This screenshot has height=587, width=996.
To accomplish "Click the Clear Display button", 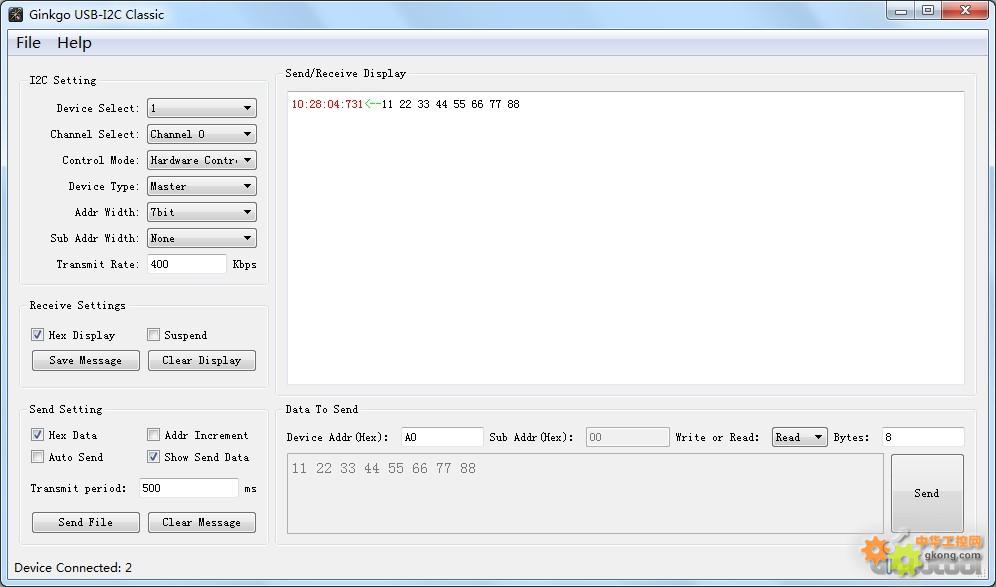I will pos(202,360).
